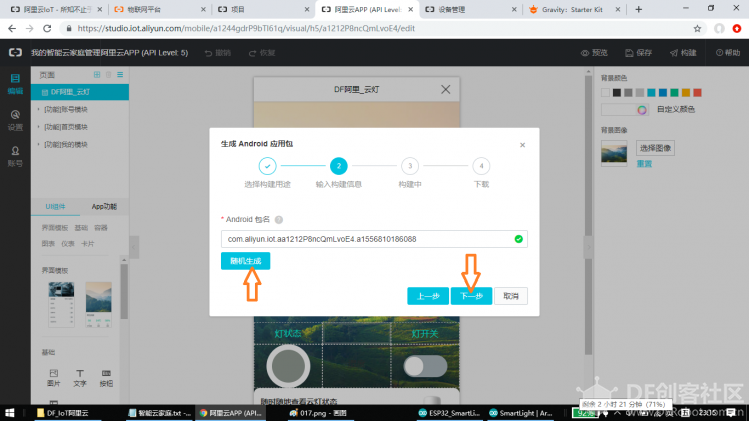Click 构建 build in the header
Image resolution: width=749 pixels, height=421 pixels.
683,53
